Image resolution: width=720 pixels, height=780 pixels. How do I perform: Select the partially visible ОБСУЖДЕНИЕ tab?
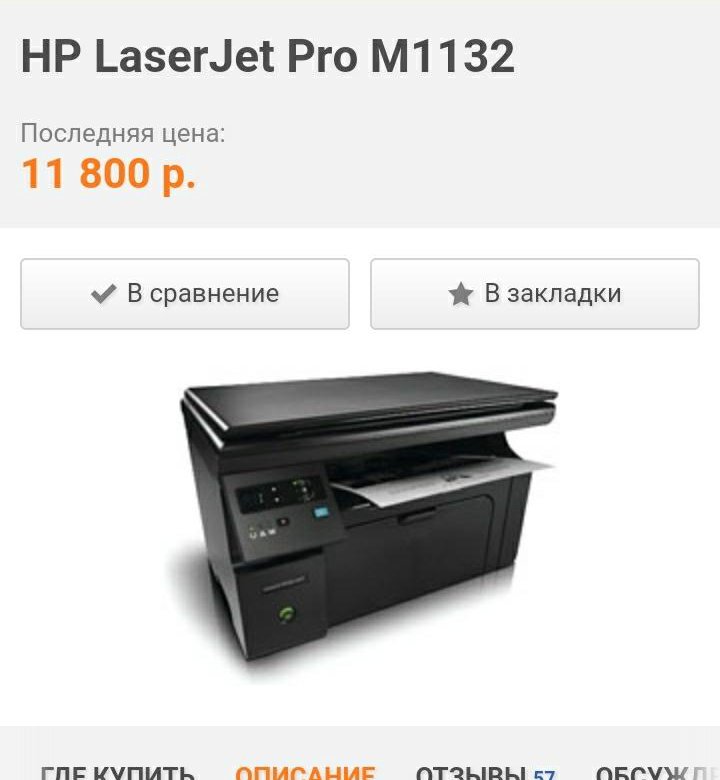coord(657,773)
